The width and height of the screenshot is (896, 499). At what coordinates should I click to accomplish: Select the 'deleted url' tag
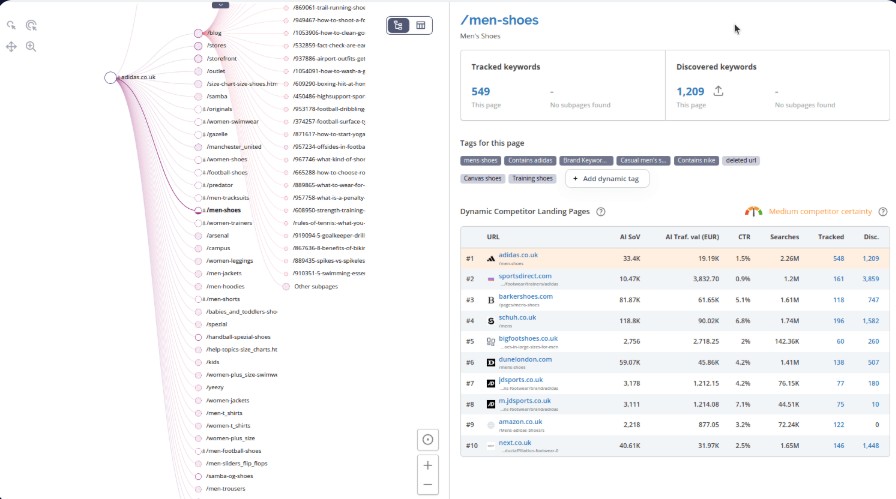coord(741,161)
